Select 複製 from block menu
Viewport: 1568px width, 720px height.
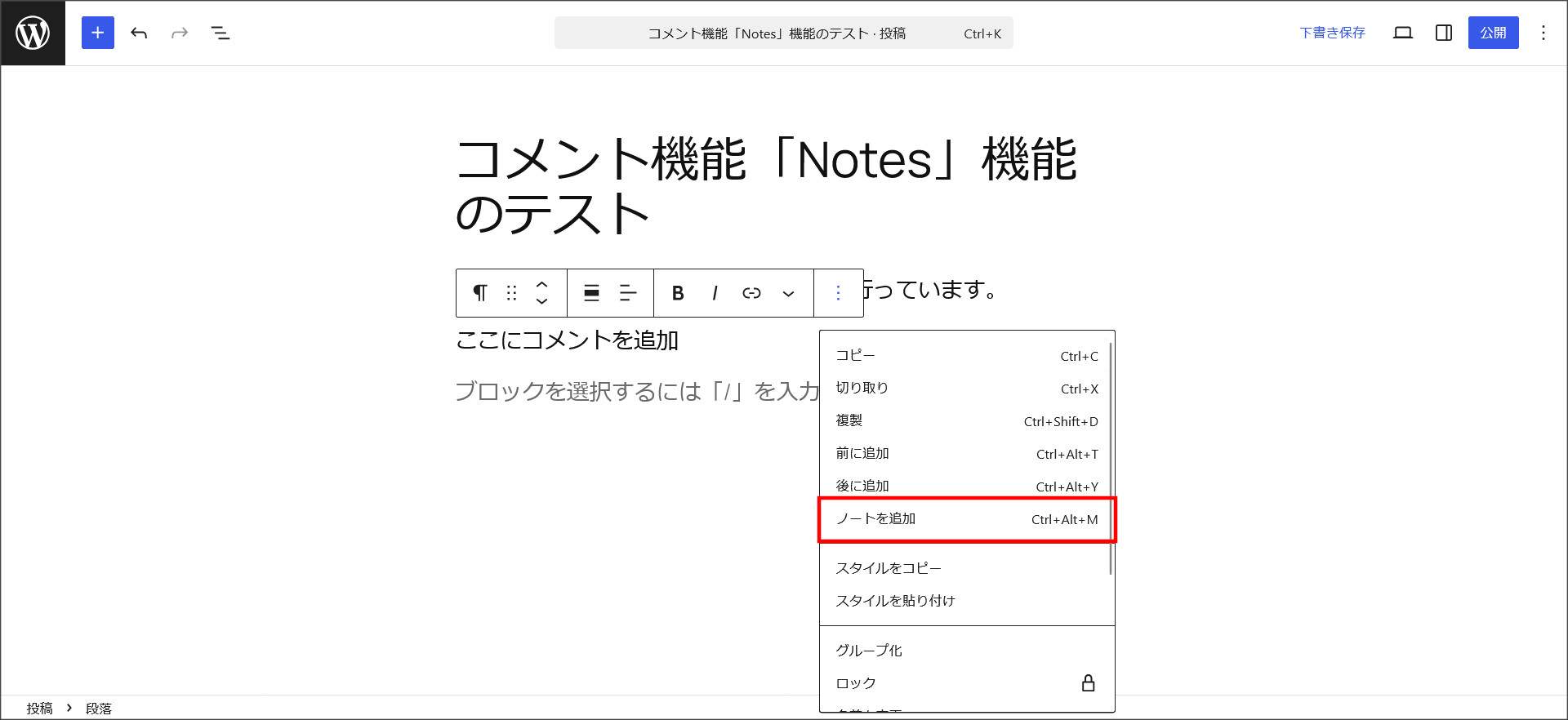point(966,421)
